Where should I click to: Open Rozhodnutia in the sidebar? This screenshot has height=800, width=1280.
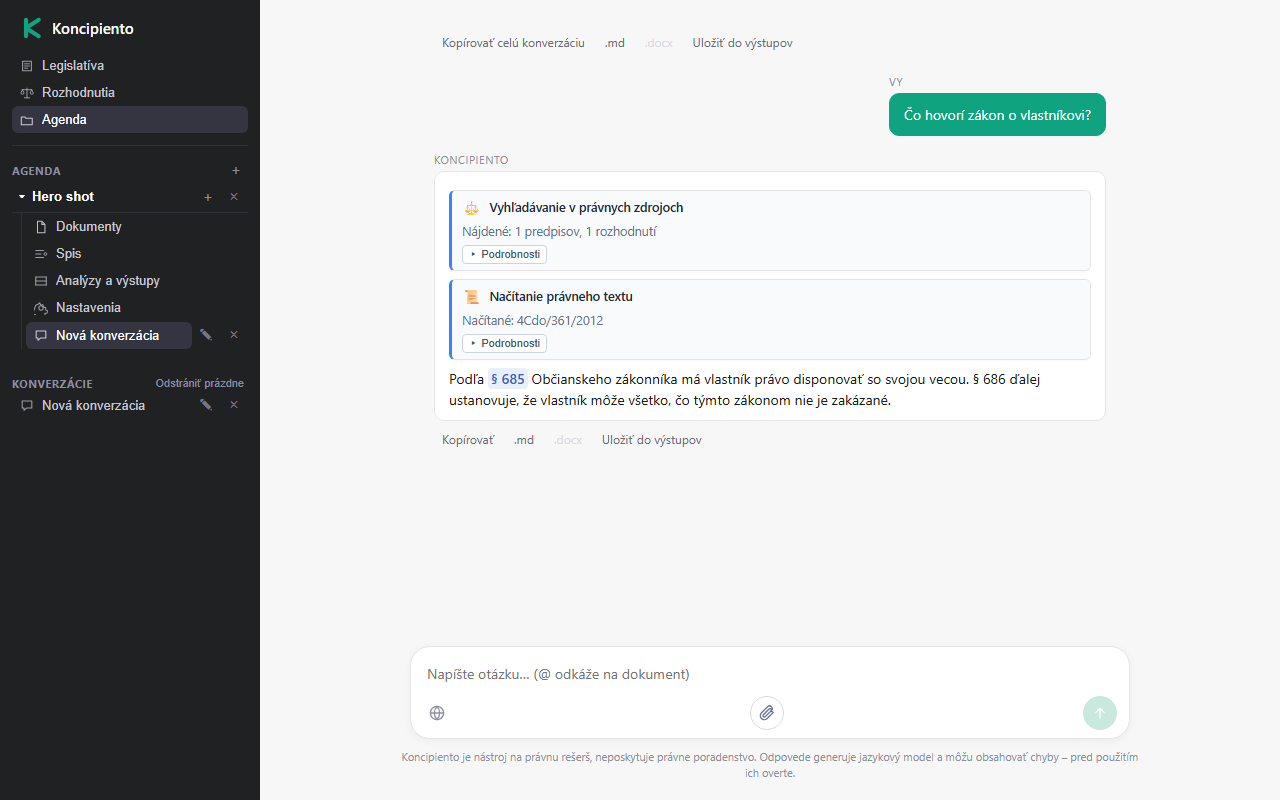pos(130,93)
